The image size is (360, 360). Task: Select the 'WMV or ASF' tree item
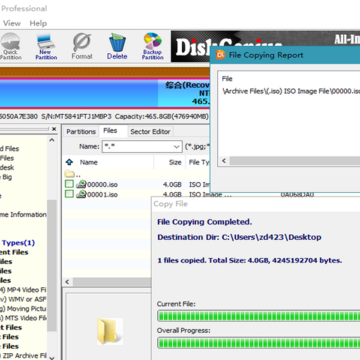tap(23, 299)
